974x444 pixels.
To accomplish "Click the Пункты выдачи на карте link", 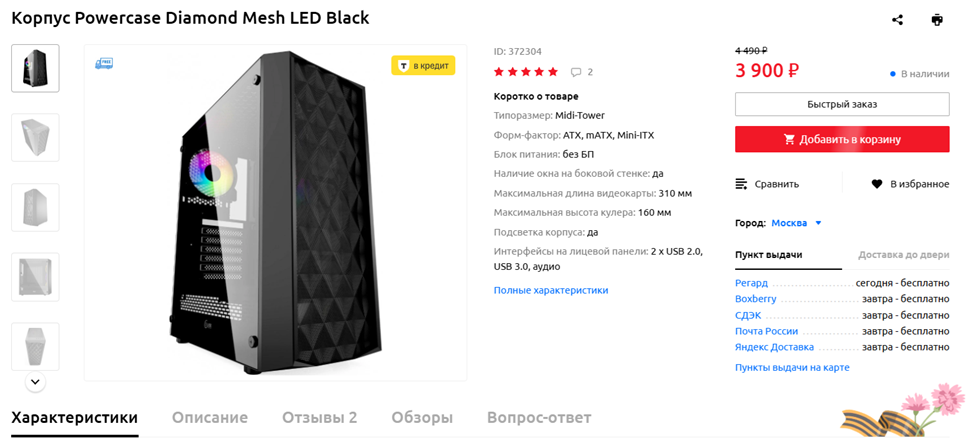I will tap(792, 367).
